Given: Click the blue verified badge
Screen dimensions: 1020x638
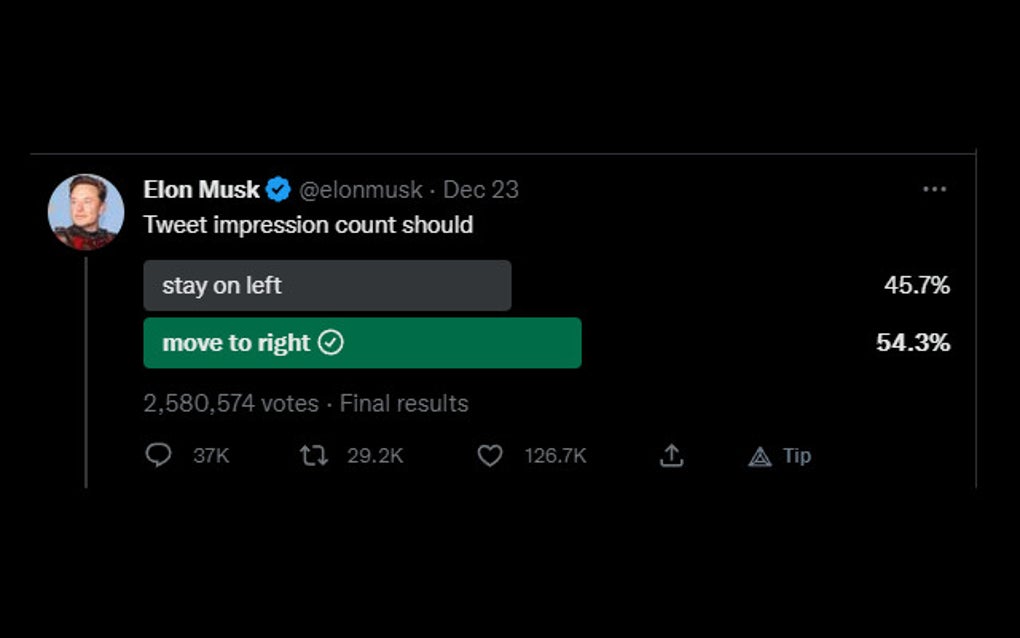Looking at the screenshot, I should [x=278, y=189].
